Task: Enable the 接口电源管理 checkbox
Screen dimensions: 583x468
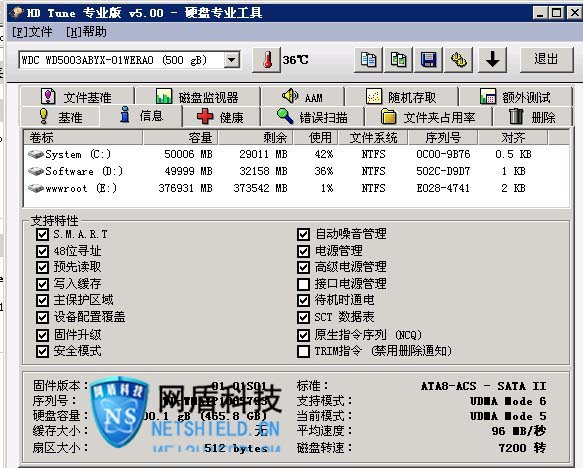Action: tap(303, 284)
